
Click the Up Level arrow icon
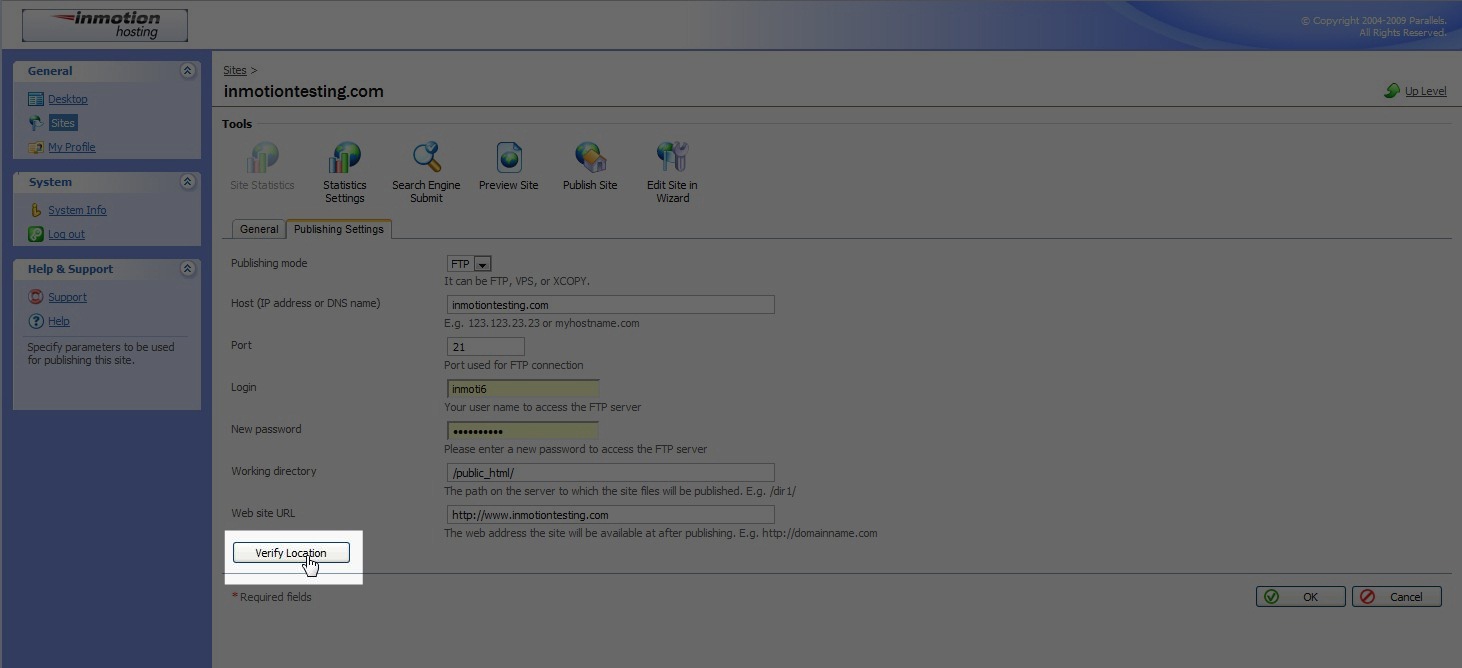point(1392,91)
